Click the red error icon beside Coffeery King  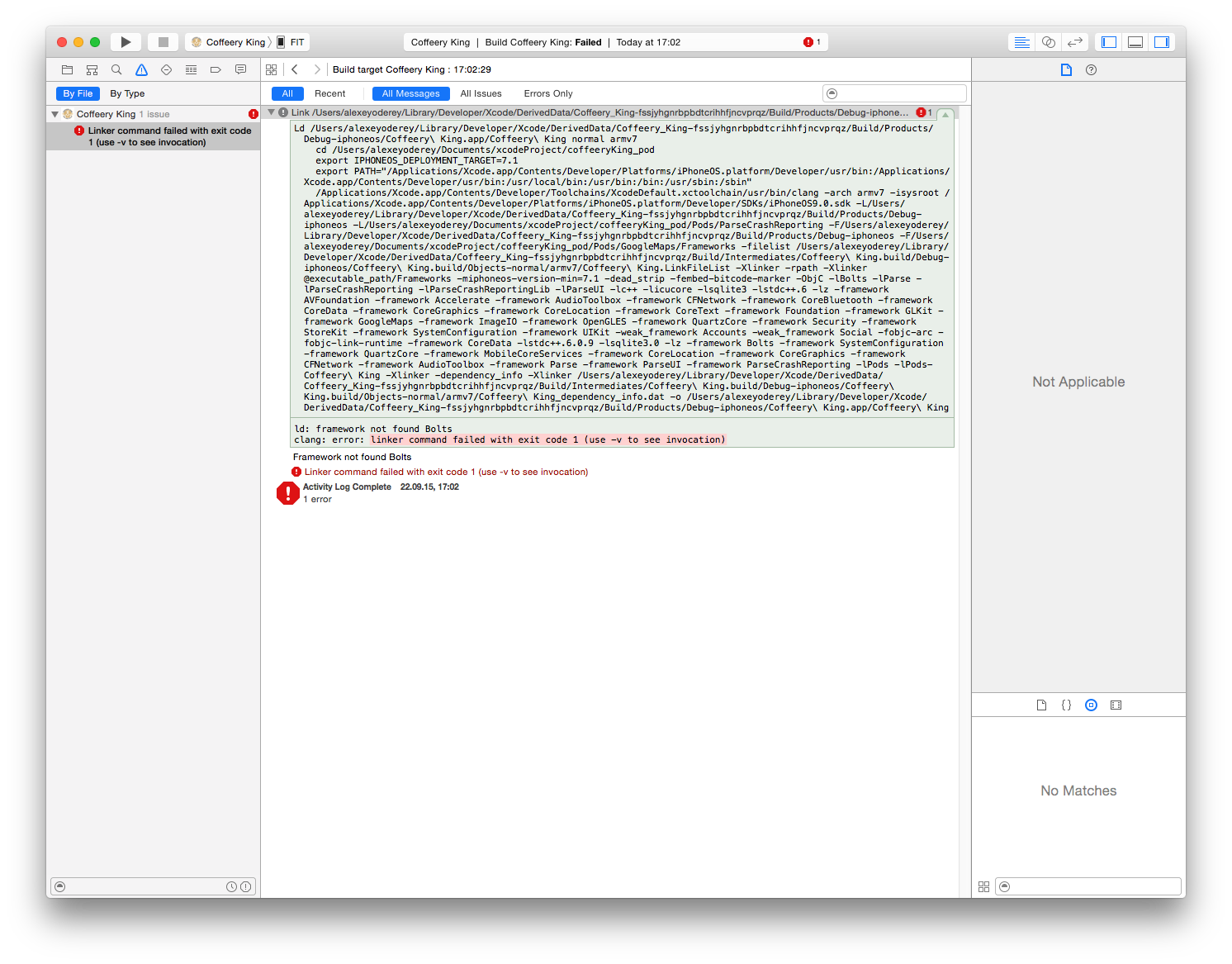254,114
